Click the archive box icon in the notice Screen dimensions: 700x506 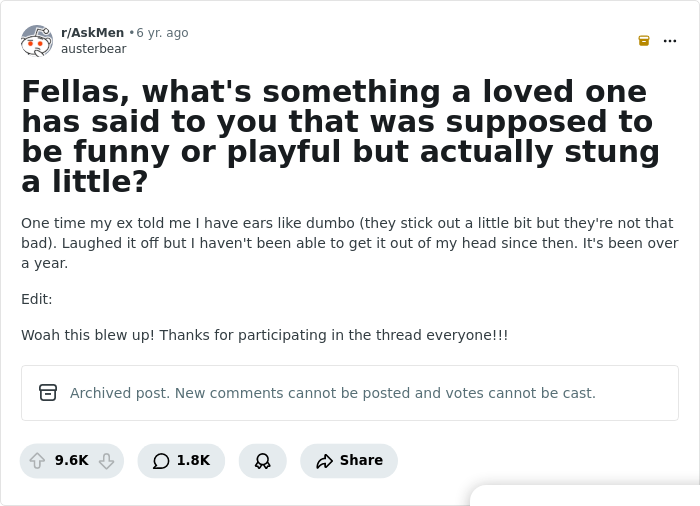coord(48,393)
